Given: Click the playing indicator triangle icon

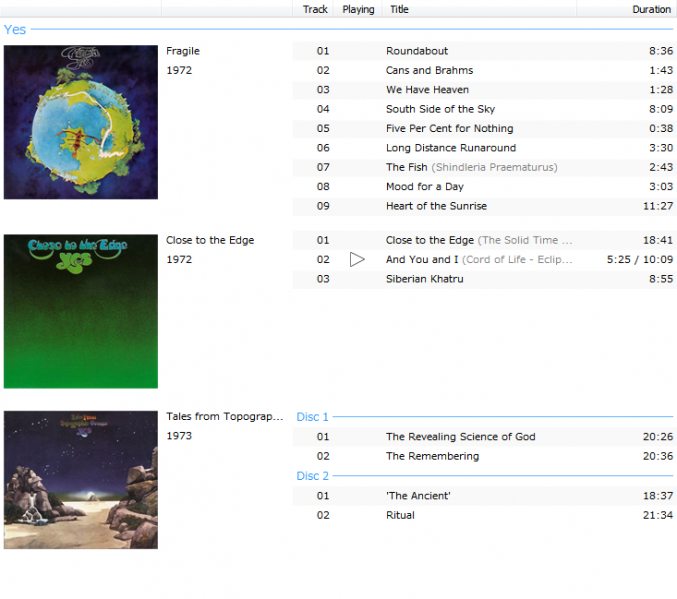Looking at the screenshot, I should pos(357,260).
